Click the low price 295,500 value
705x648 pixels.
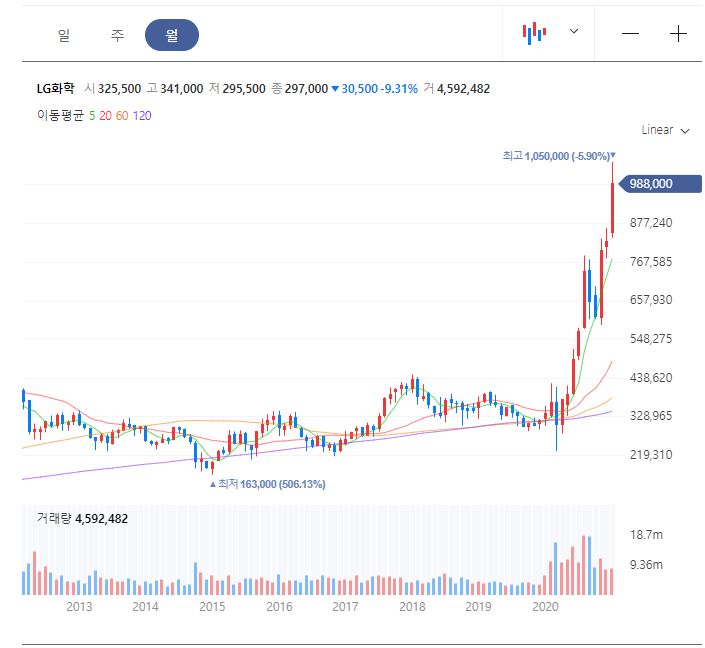(x=244, y=89)
